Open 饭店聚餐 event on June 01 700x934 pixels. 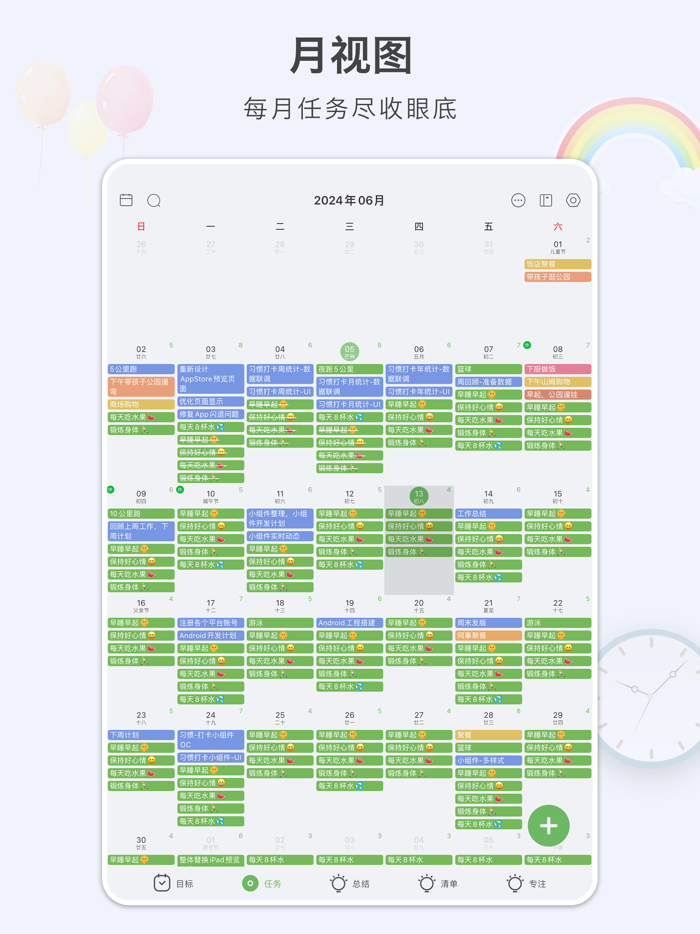(558, 264)
